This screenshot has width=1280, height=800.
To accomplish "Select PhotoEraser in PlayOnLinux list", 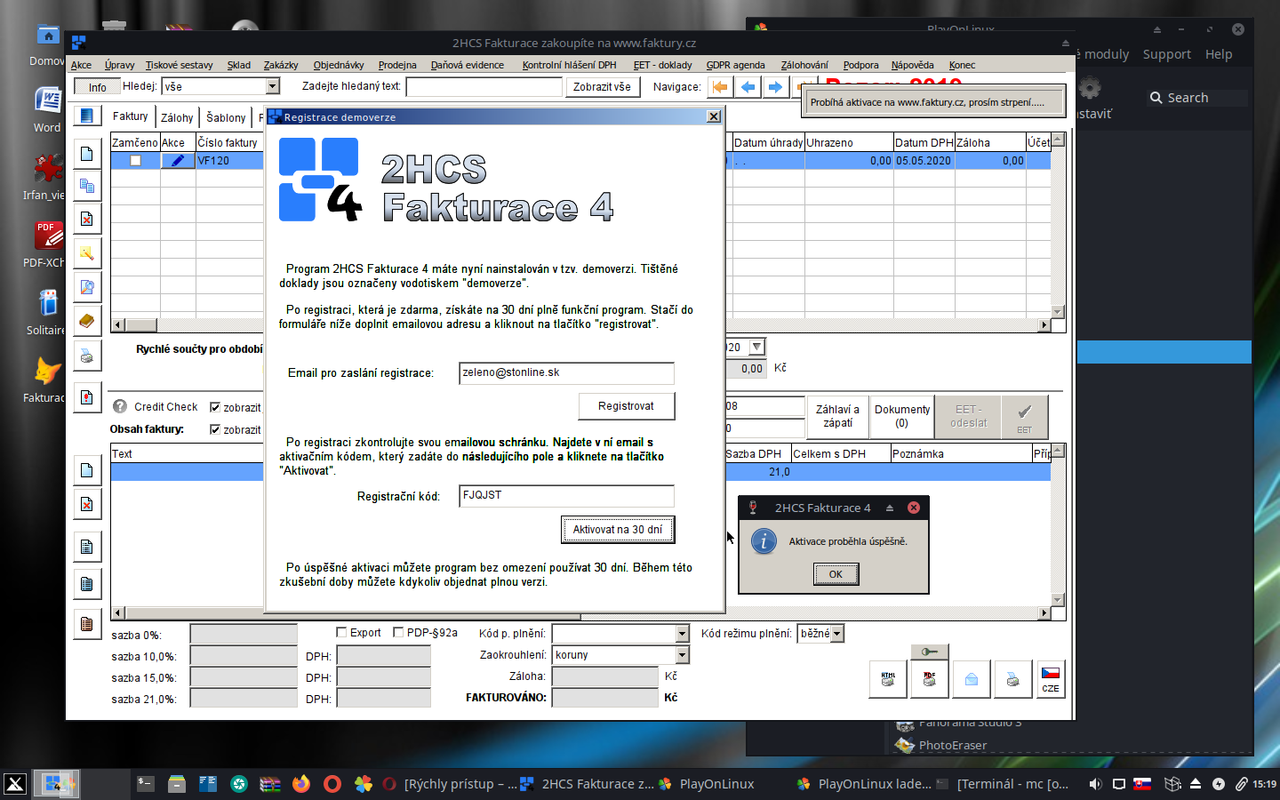I will point(954,745).
